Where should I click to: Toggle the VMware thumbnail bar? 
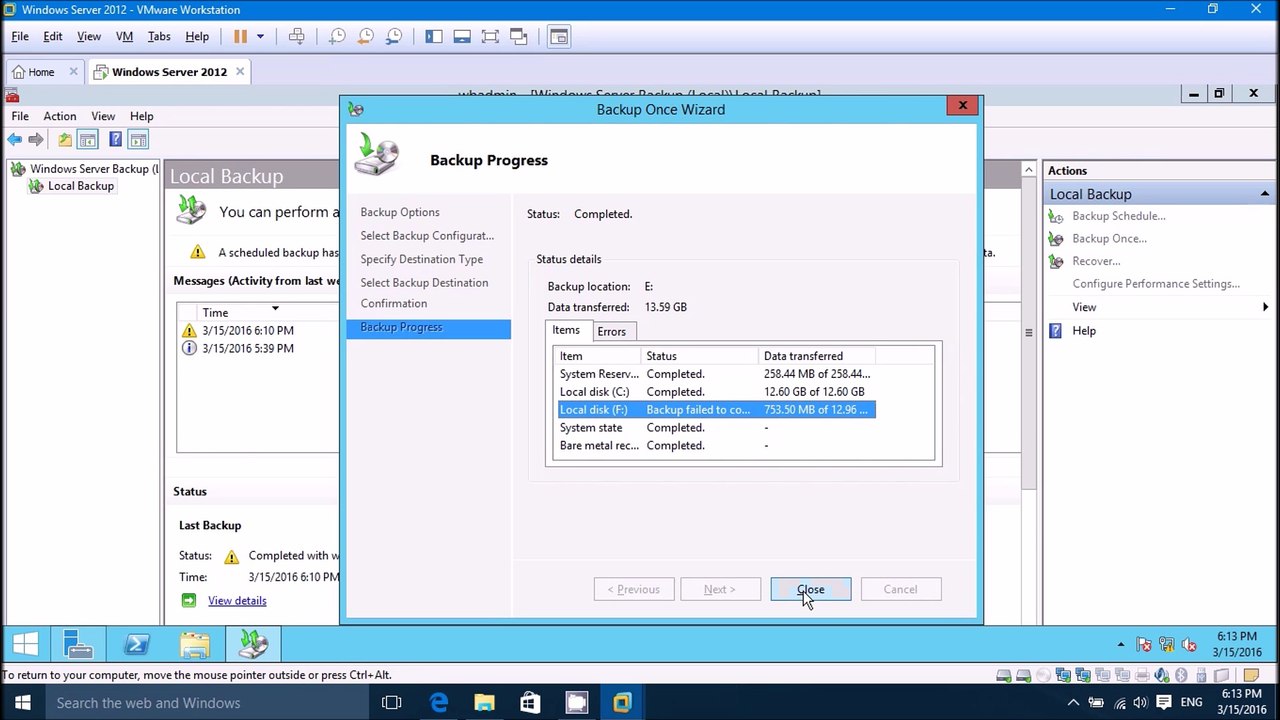pos(462,36)
